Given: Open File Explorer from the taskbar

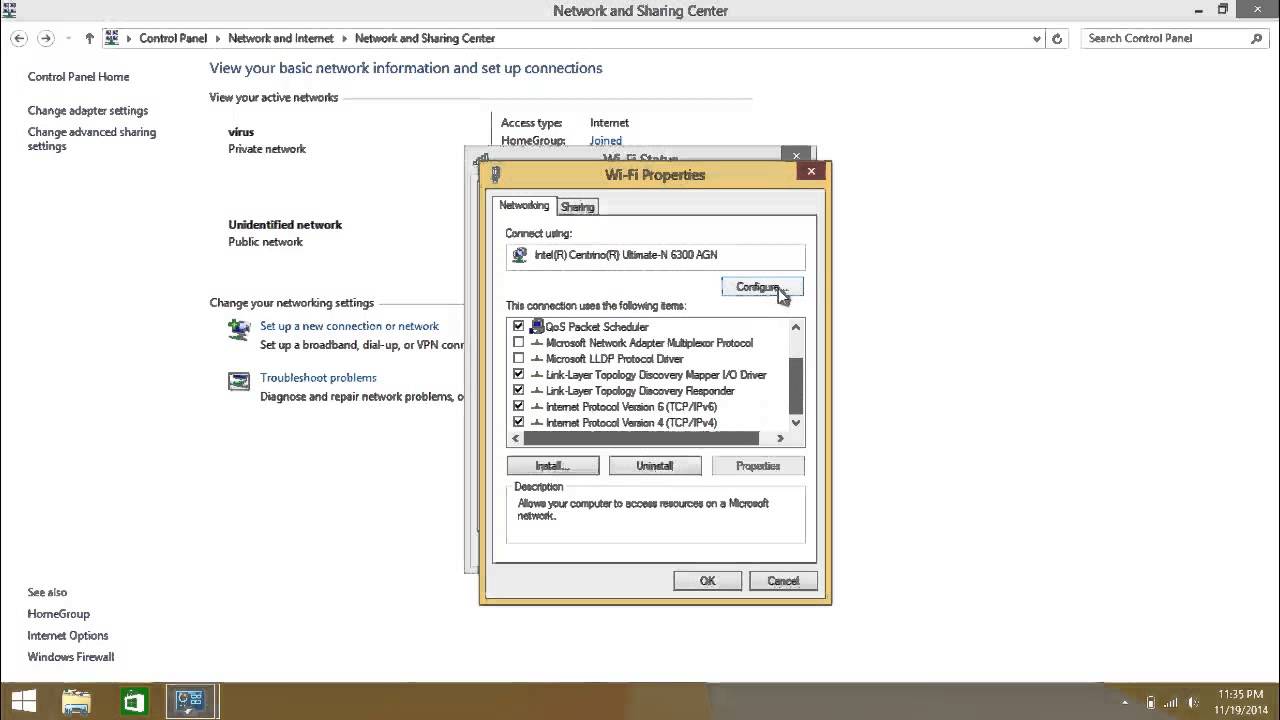Looking at the screenshot, I should [x=76, y=701].
